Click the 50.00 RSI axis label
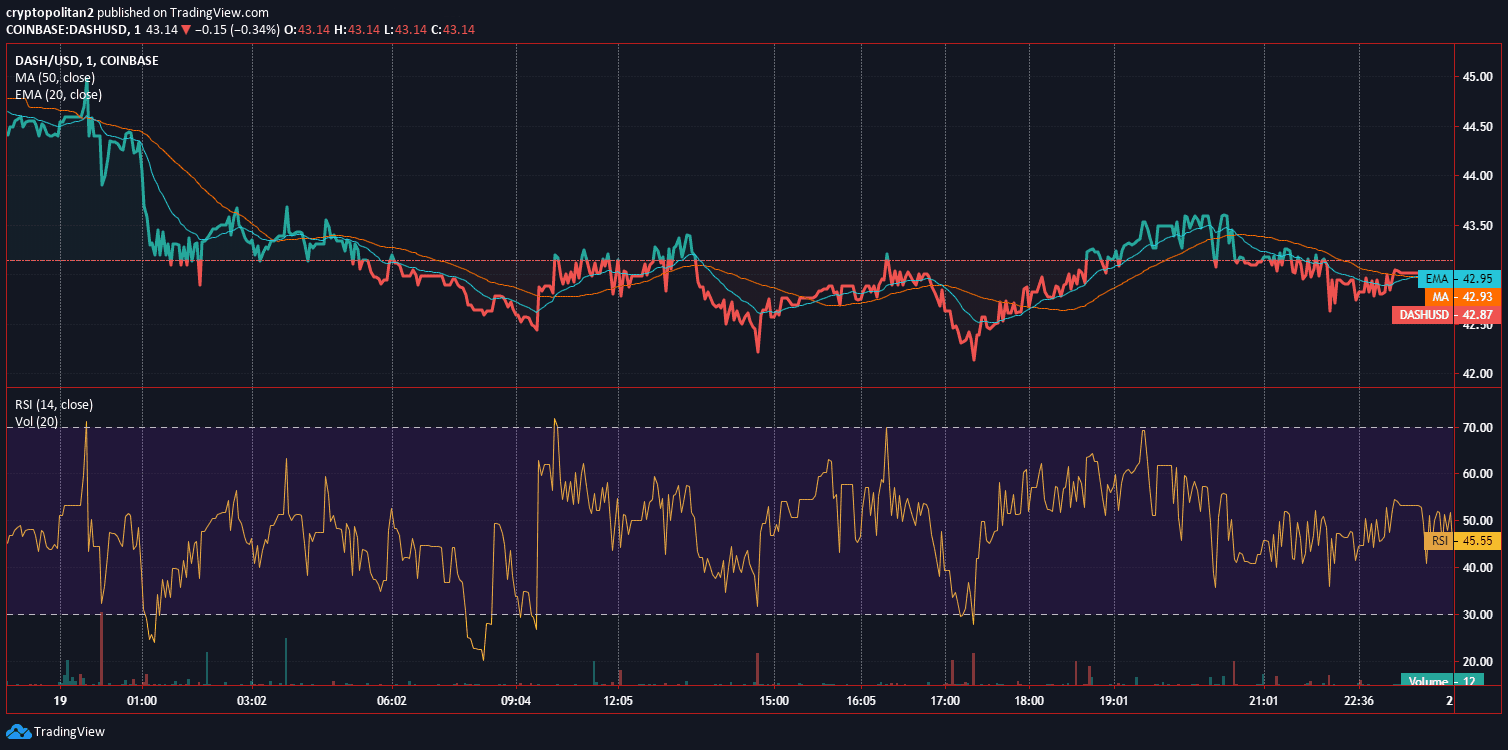Viewport: 1508px width, 750px height. click(1478, 521)
